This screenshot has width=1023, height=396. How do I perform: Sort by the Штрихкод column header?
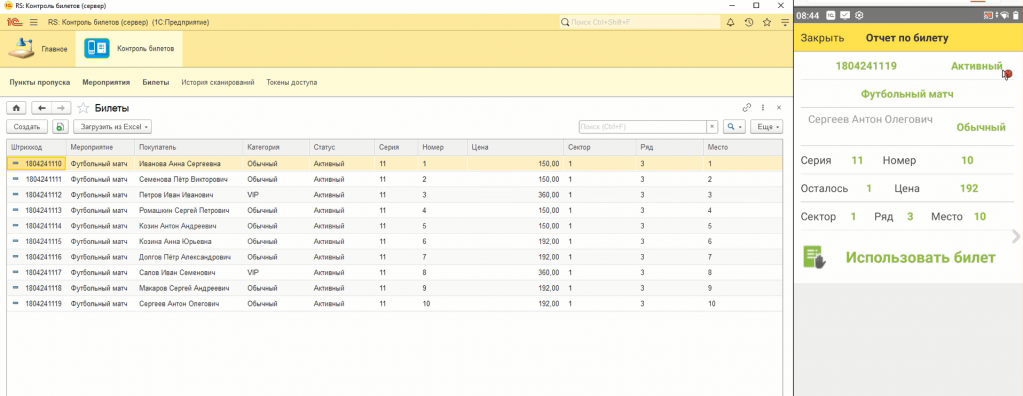point(37,147)
